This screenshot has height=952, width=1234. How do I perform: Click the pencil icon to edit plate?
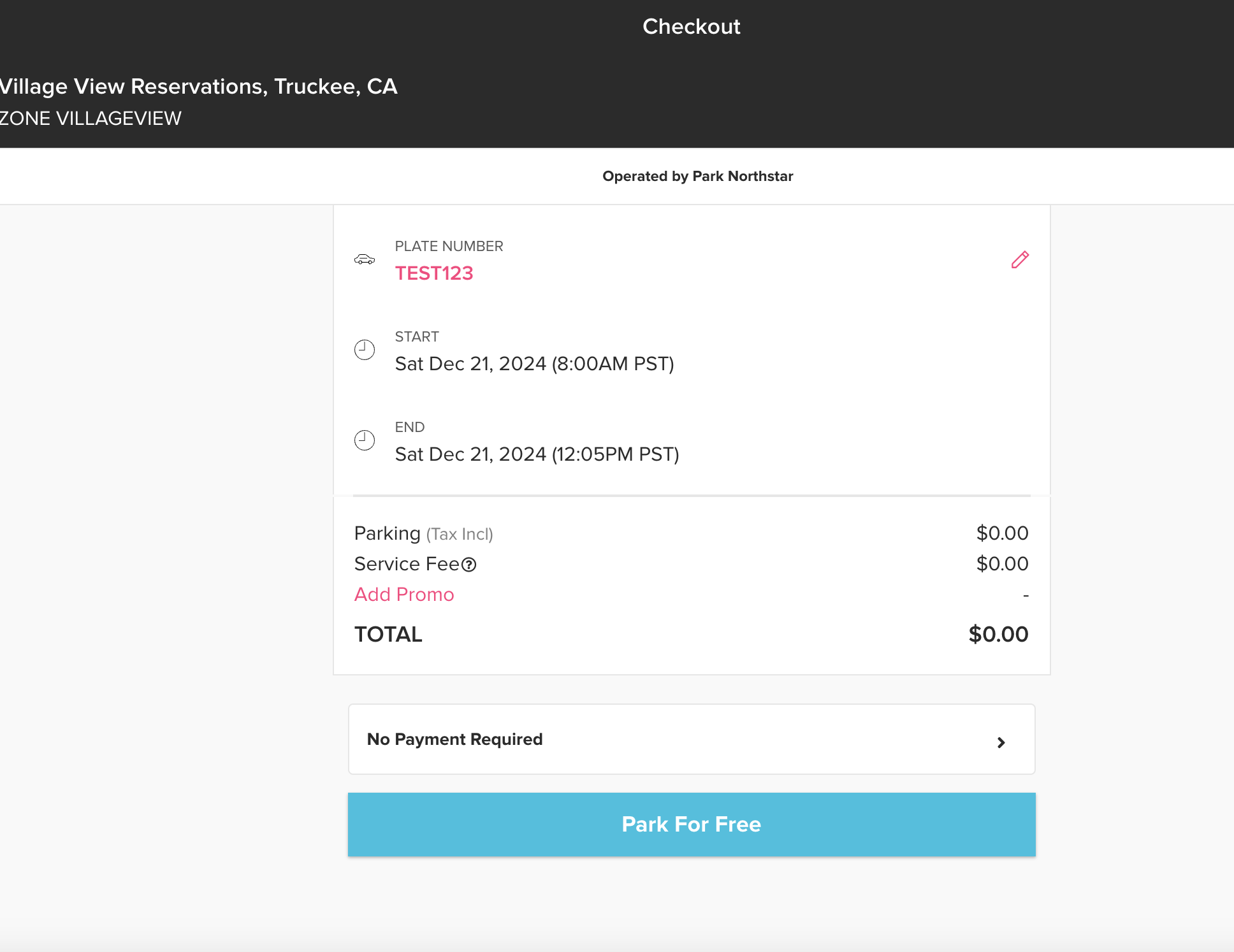click(x=1020, y=260)
